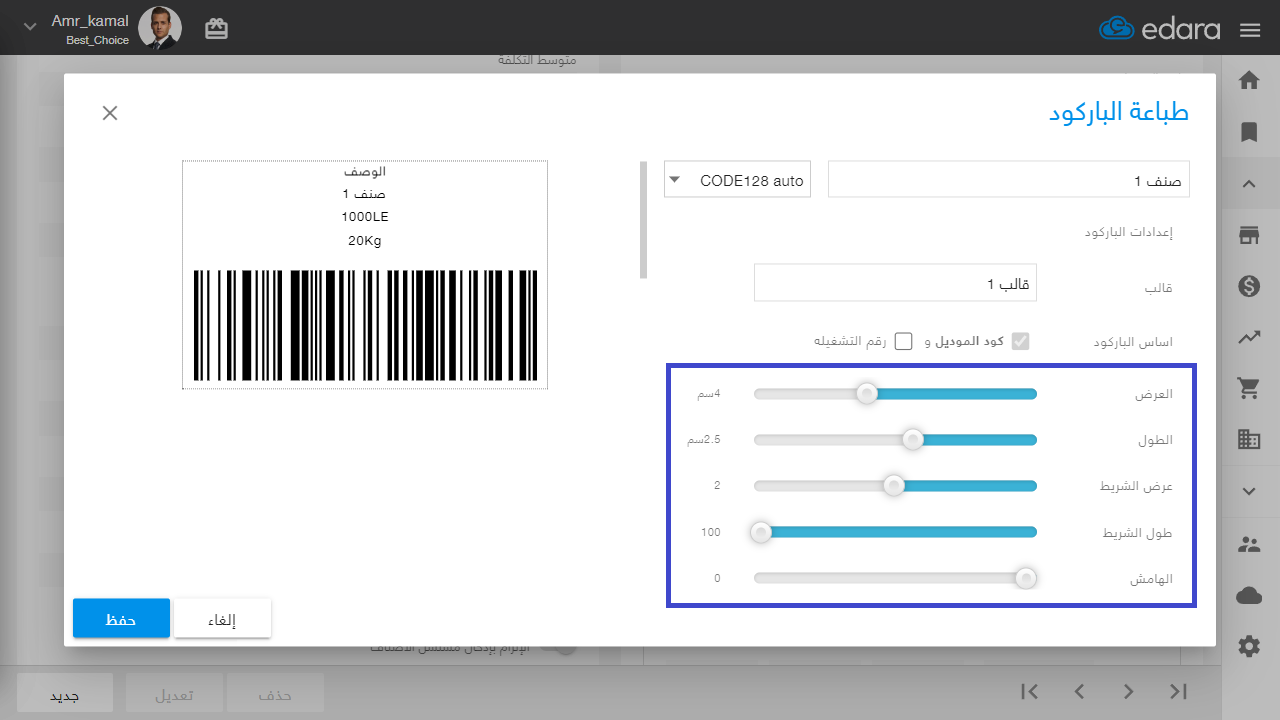Image resolution: width=1280 pixels, height=720 pixels.
Task: Open the shopping cart icon in sidebar
Action: tap(1249, 389)
